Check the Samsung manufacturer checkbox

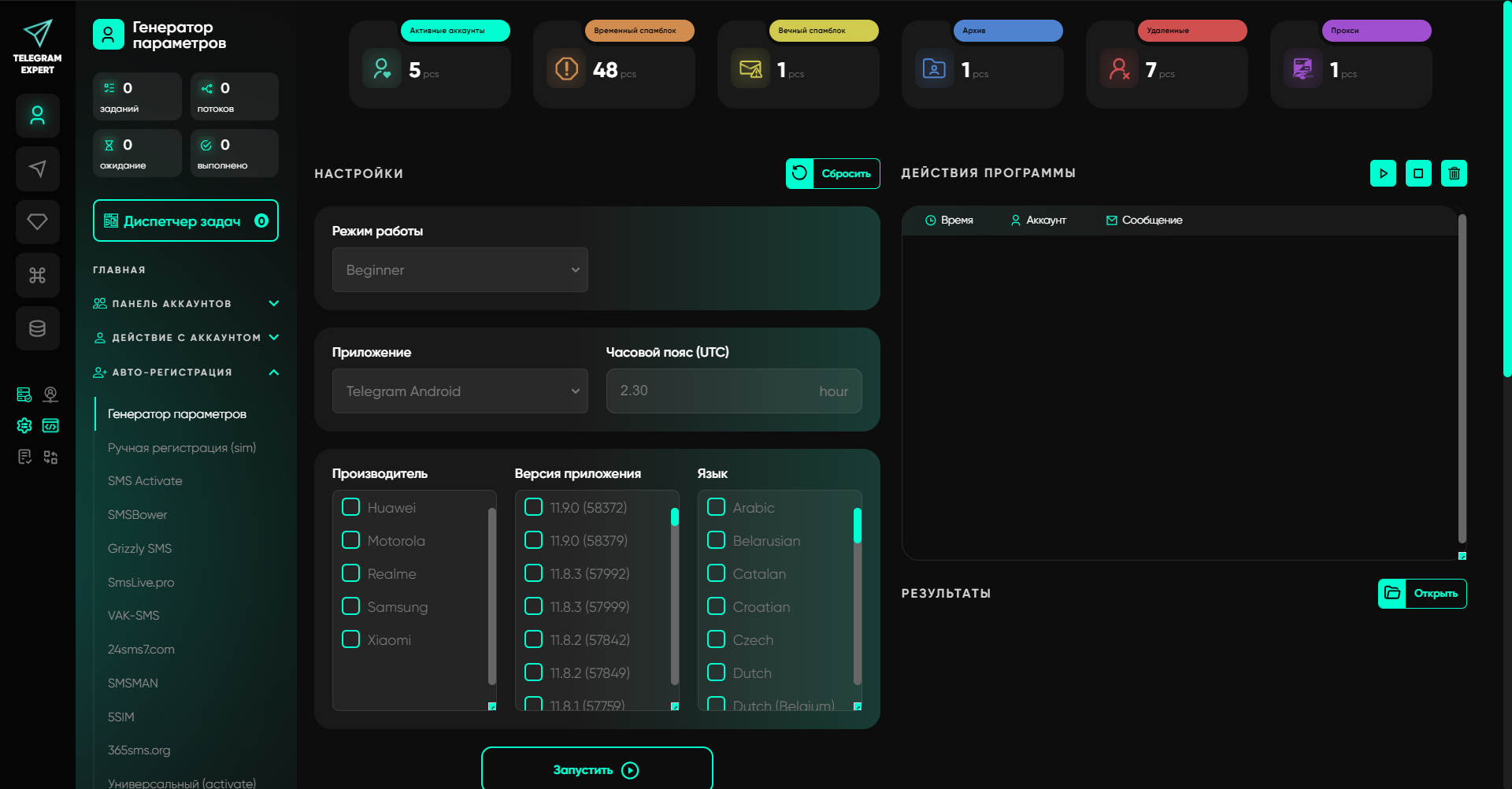click(351, 606)
